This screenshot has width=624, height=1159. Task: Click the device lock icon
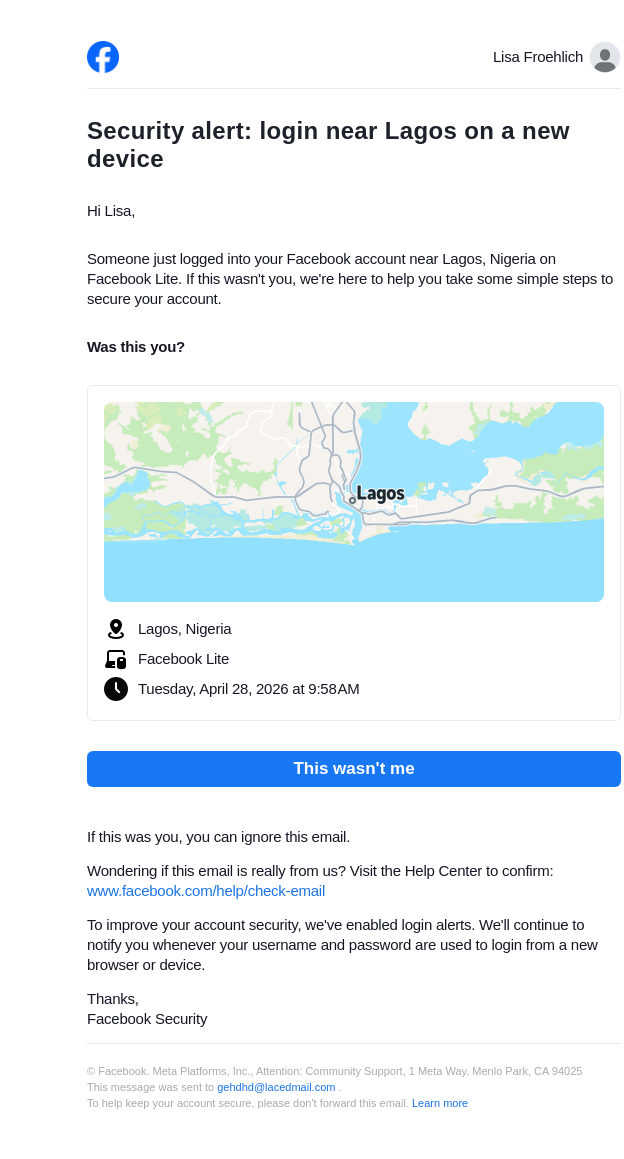tap(116, 659)
